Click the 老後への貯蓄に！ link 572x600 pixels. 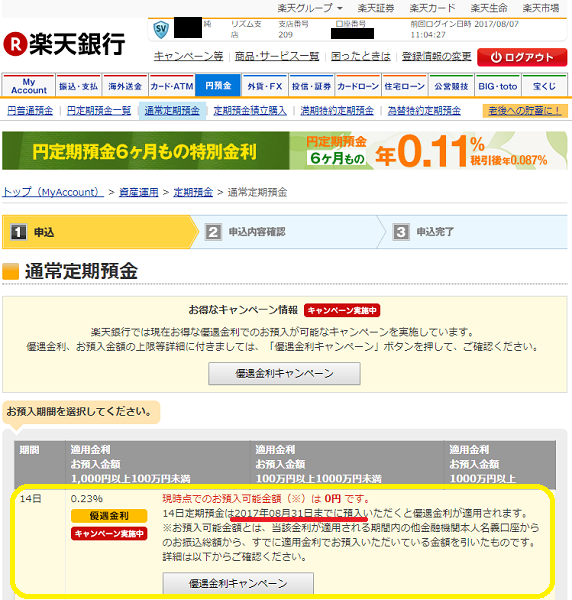coord(525,111)
